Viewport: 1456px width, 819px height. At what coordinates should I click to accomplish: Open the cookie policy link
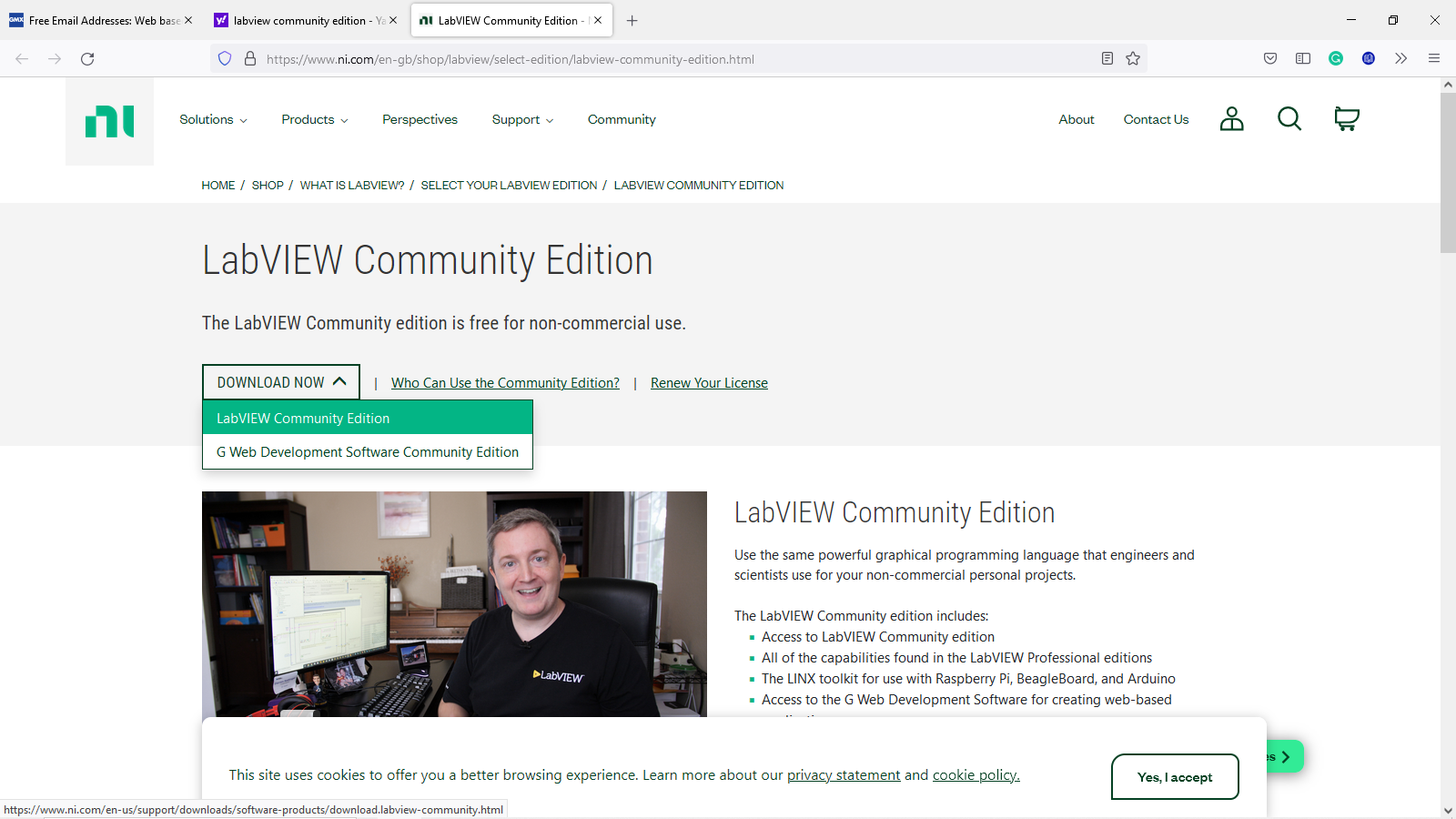976,775
